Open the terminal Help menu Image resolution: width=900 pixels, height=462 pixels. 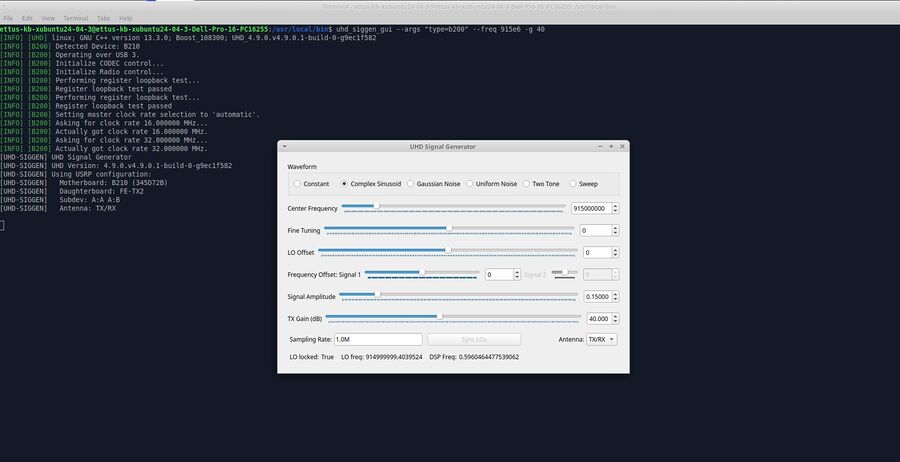point(126,18)
